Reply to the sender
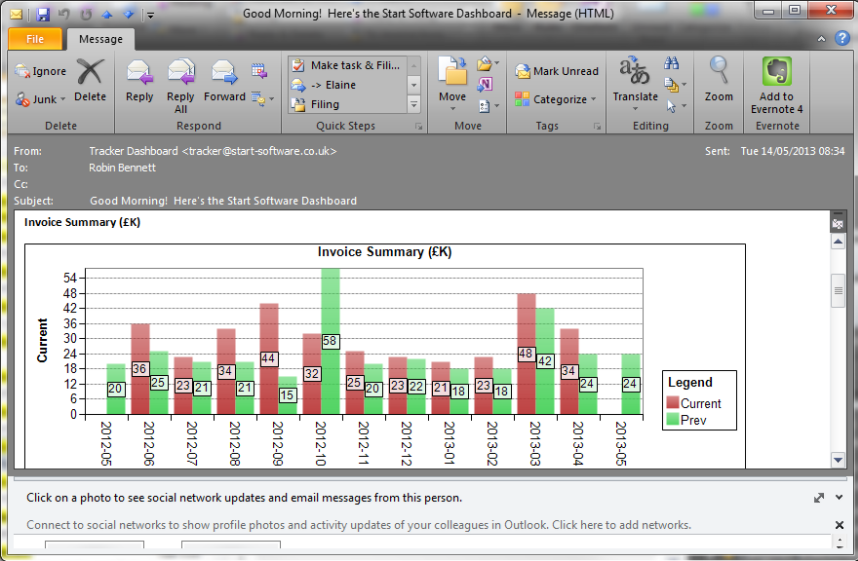The width and height of the screenshot is (858, 561). [140, 80]
